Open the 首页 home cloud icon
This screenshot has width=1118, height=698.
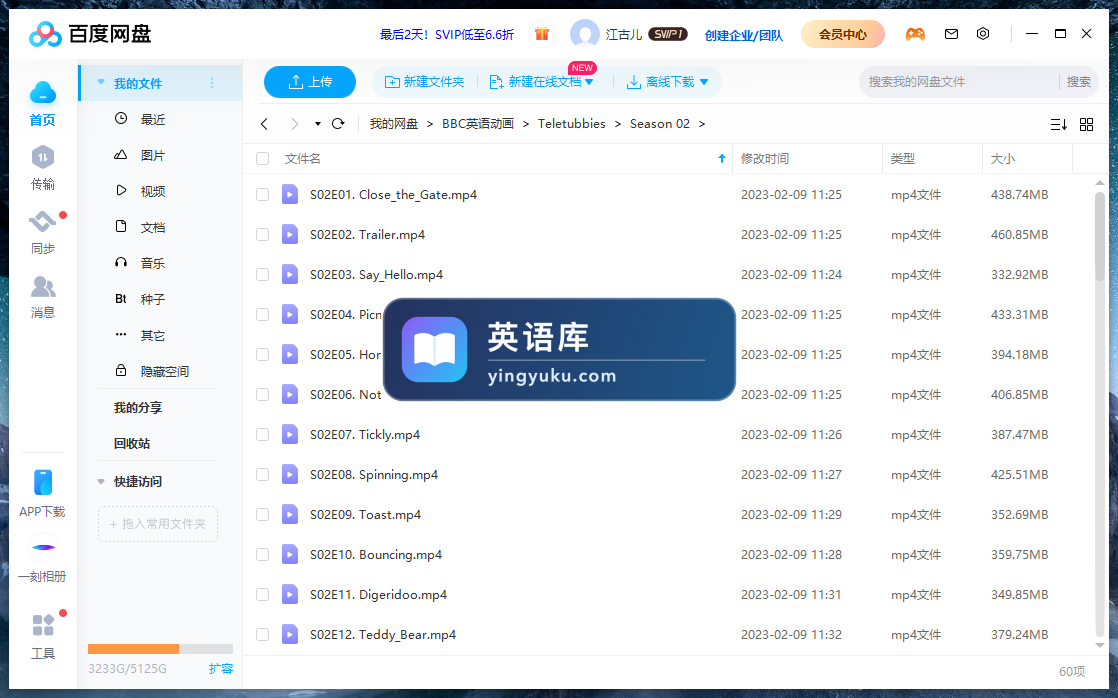pos(43,93)
